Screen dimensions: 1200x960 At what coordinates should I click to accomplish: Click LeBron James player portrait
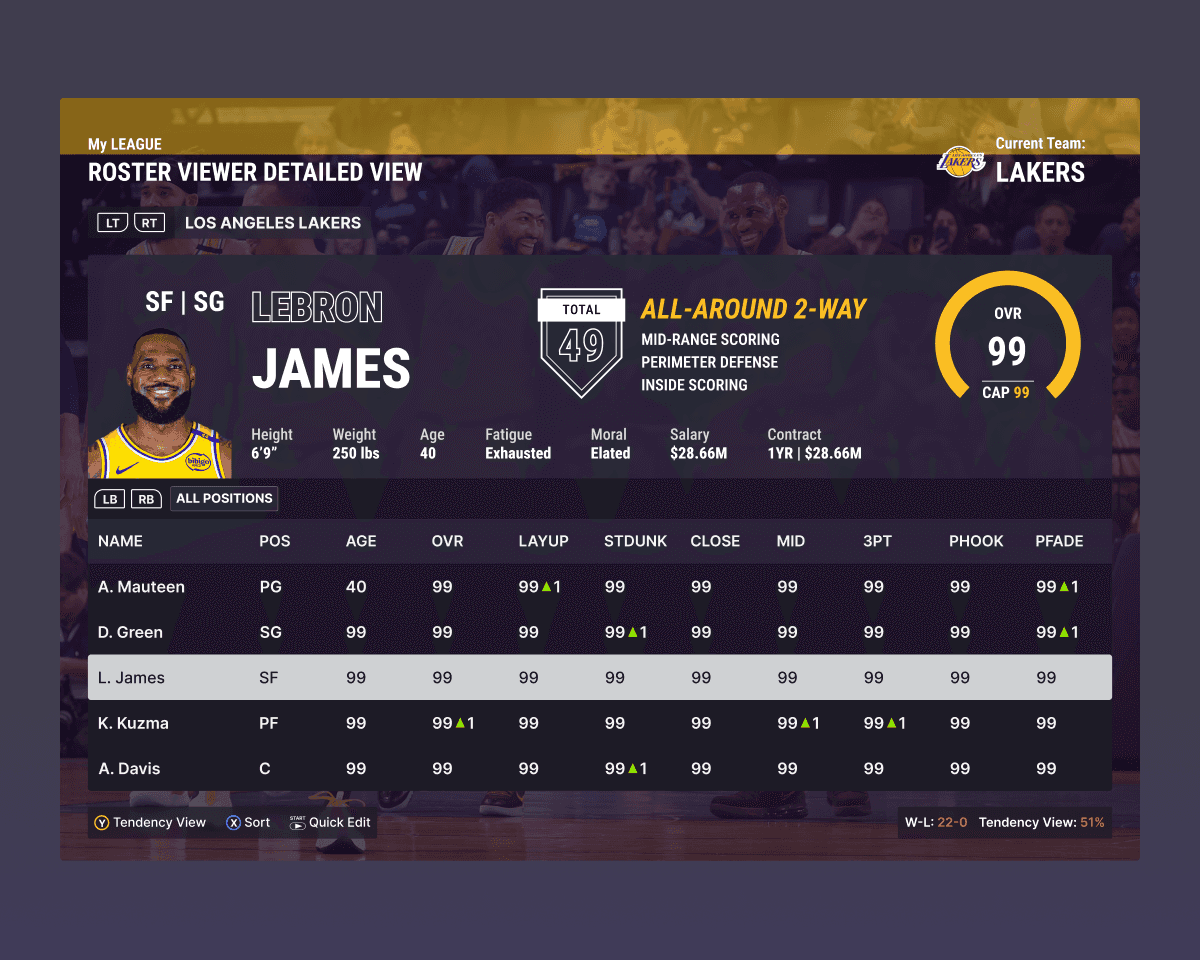(x=160, y=403)
